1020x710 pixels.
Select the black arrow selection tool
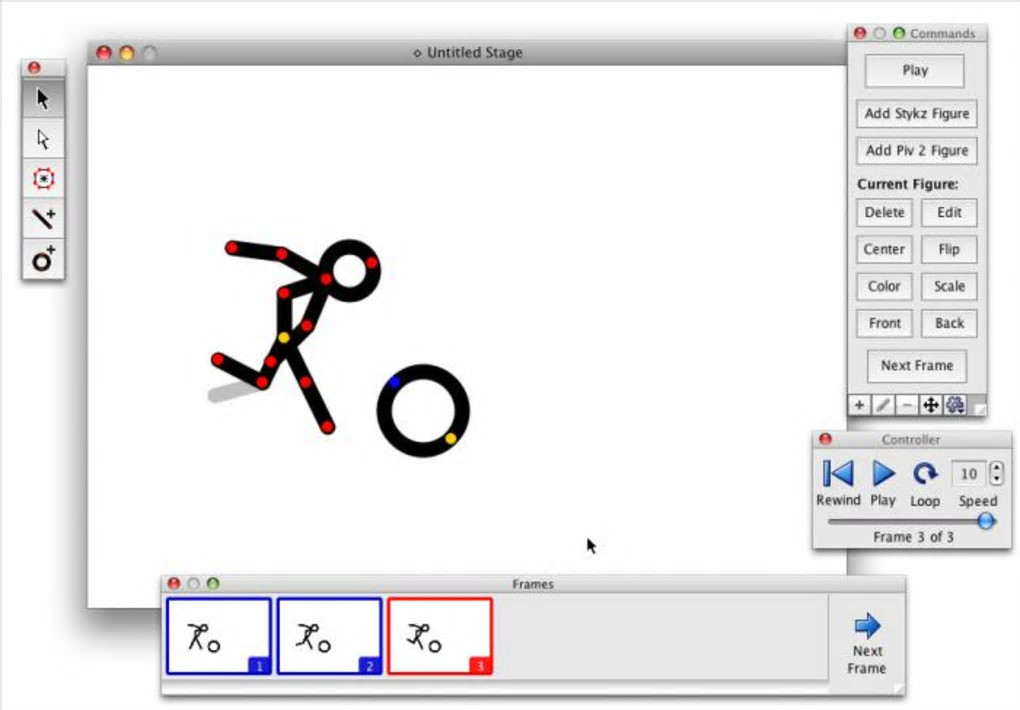[x=43, y=99]
